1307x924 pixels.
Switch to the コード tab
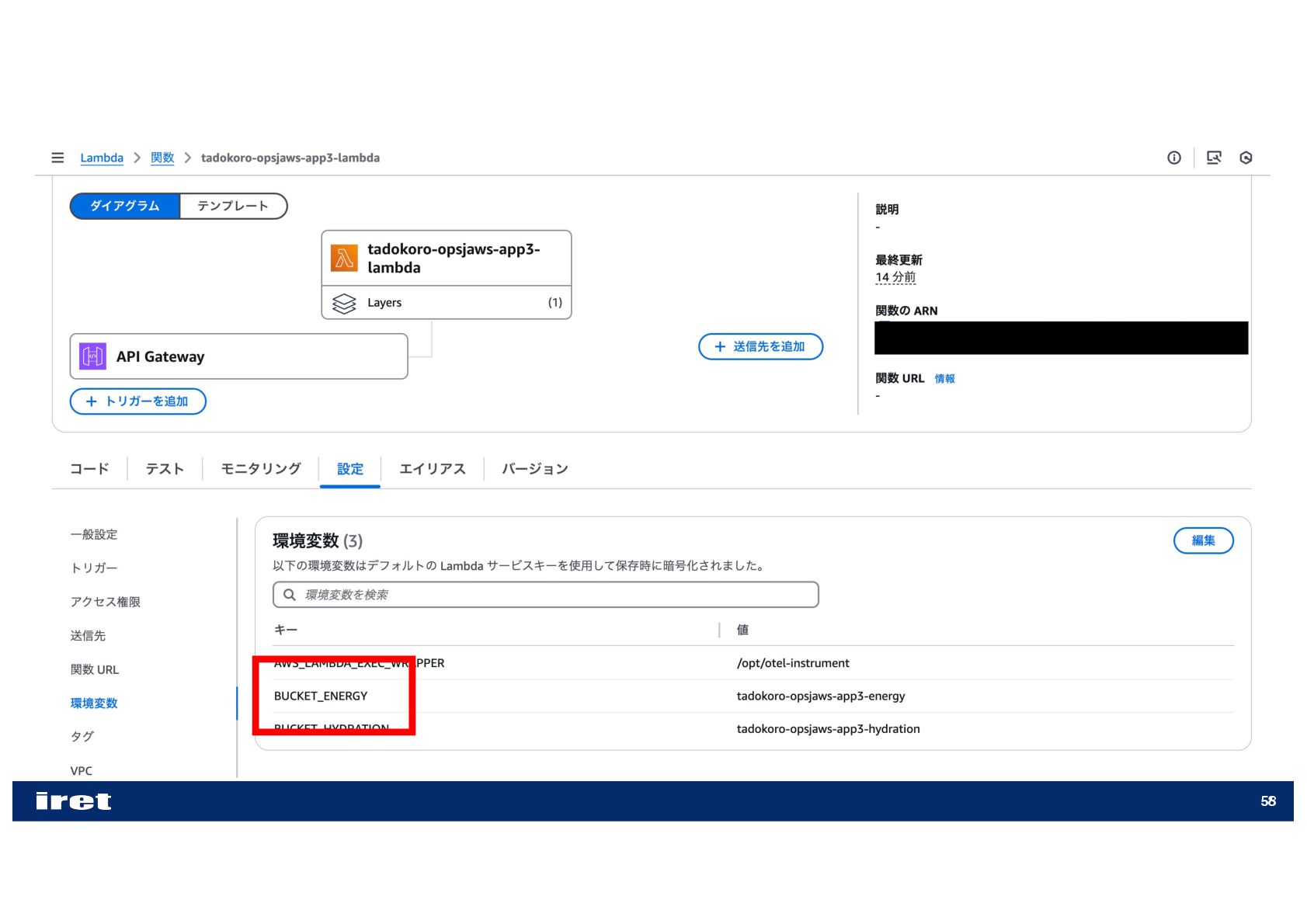[x=89, y=469]
